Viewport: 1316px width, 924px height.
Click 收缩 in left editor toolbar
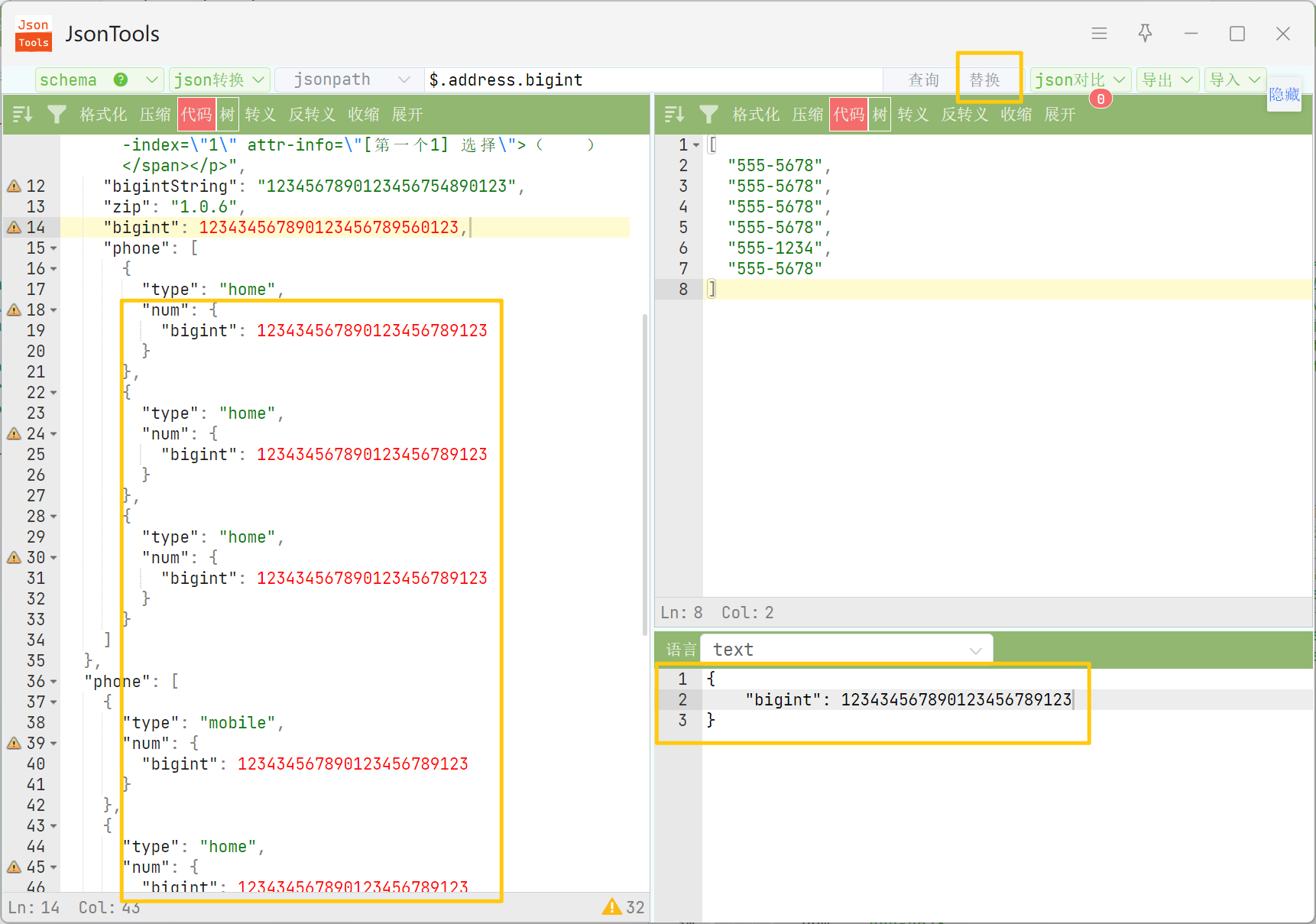pos(364,115)
